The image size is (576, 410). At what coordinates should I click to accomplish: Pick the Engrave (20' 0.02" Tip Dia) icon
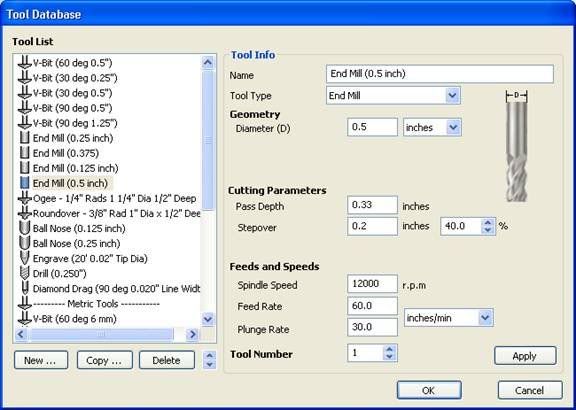[x=24, y=259]
